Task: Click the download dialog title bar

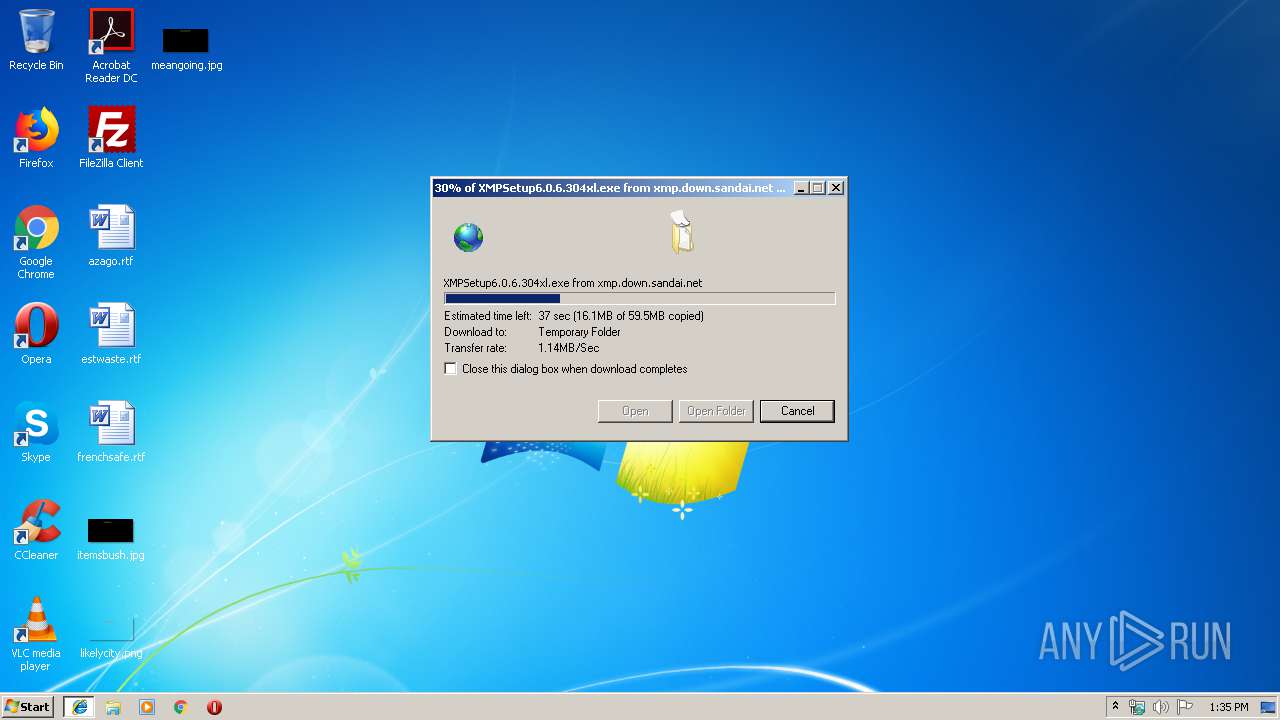Action: [611, 188]
